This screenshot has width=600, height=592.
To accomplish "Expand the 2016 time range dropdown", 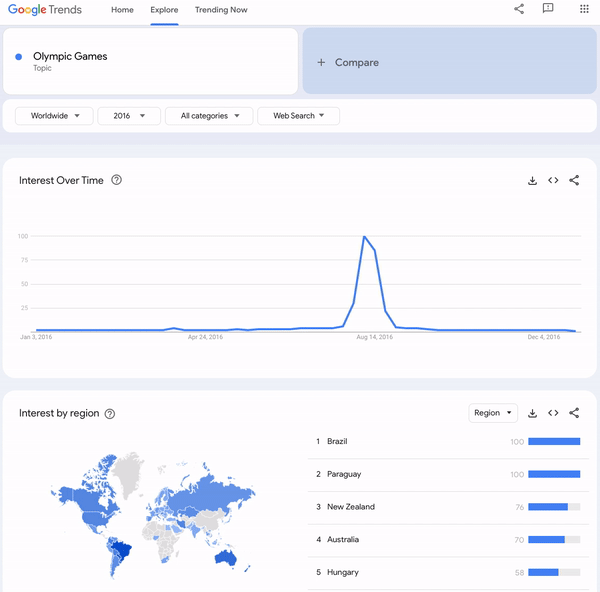I will point(129,116).
